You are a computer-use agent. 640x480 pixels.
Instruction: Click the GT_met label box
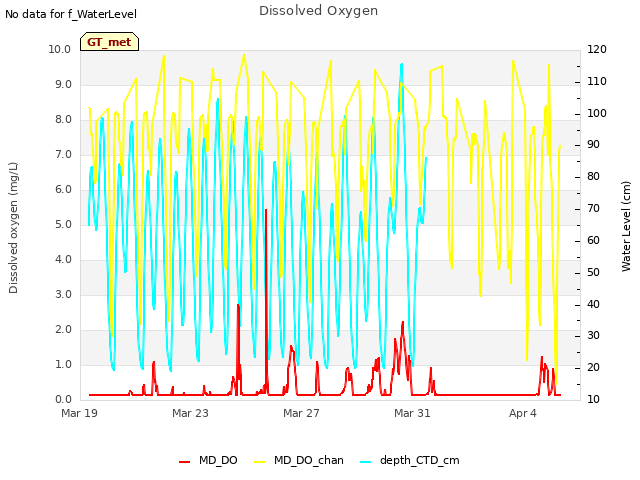[109, 42]
